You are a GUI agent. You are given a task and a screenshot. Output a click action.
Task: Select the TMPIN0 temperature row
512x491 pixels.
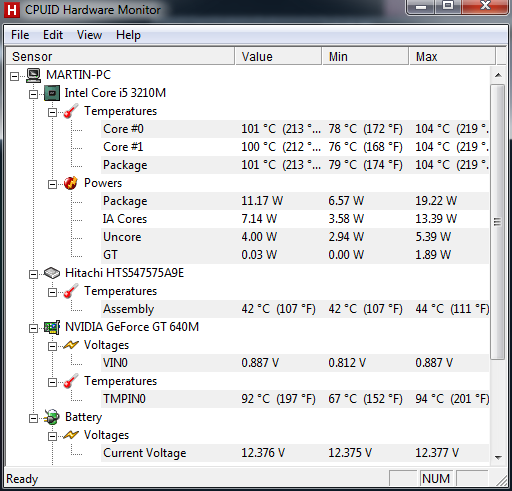pos(295,399)
